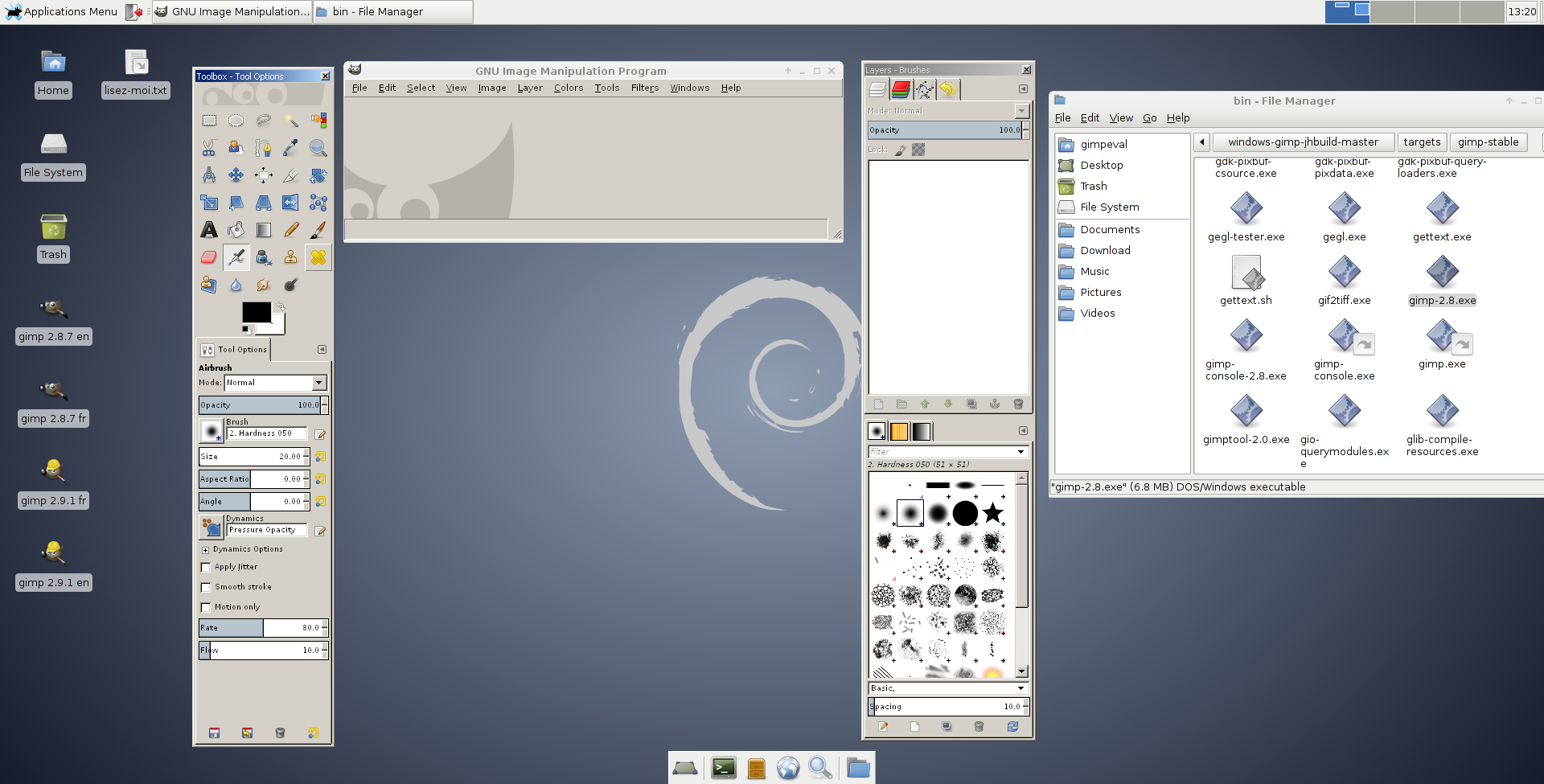This screenshot has width=1544, height=784.
Task: Select the Pencil tool
Action: point(291,230)
